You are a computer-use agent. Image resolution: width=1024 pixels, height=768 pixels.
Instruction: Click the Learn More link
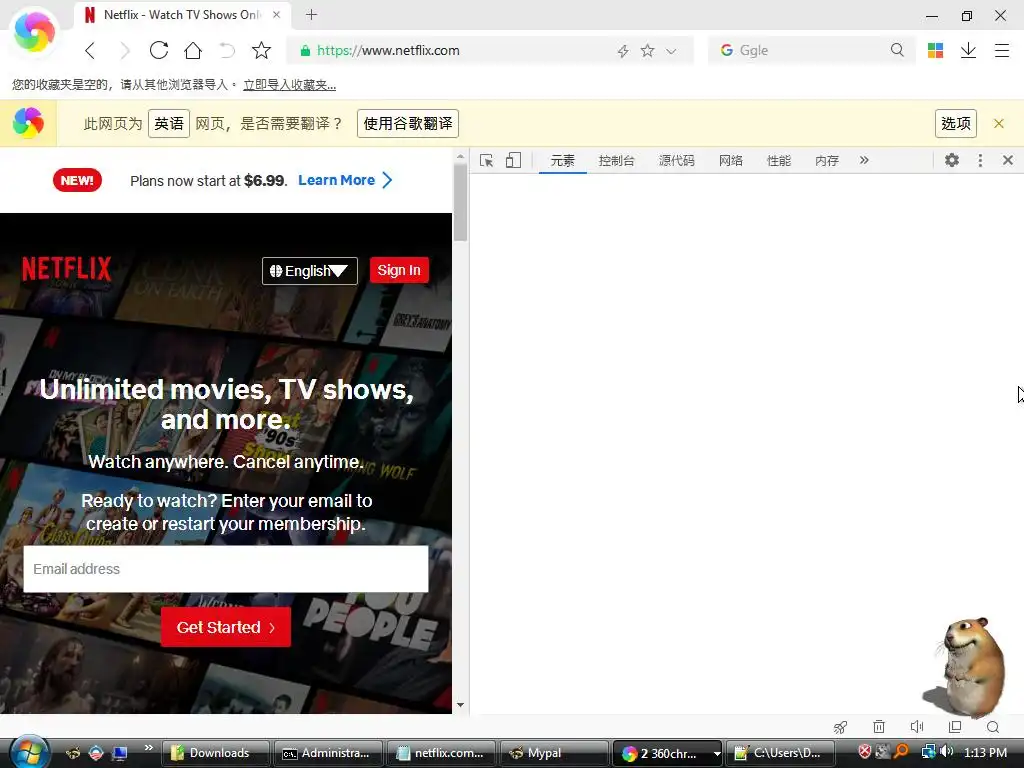(x=345, y=180)
